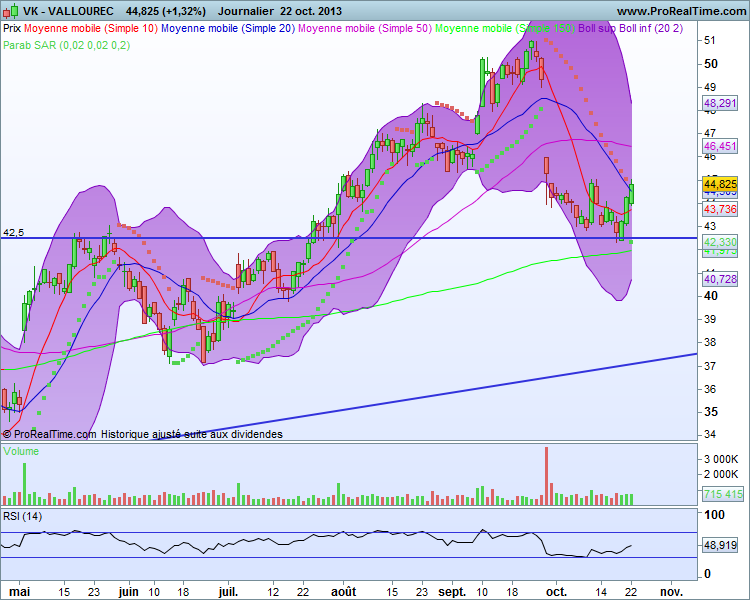
Task: Click the RSI (14) panel label
Action: pyautogui.click(x=22, y=516)
